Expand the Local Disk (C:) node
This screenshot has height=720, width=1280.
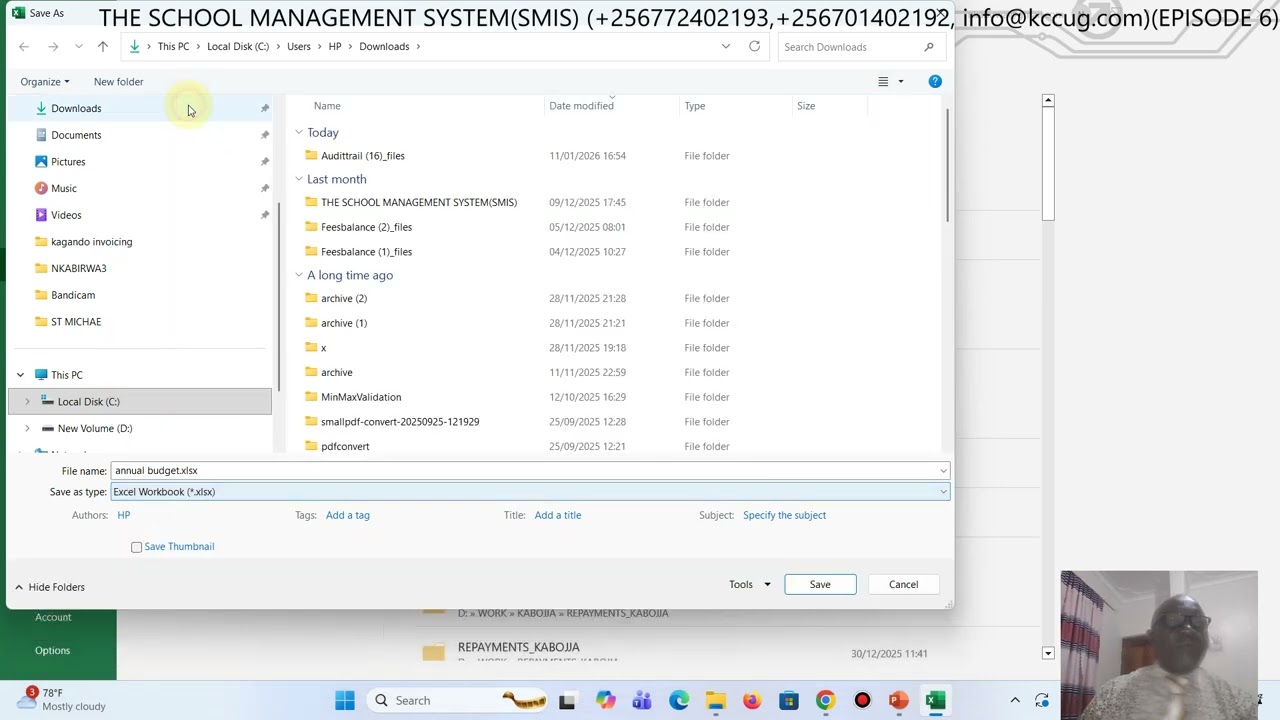pyautogui.click(x=27, y=402)
